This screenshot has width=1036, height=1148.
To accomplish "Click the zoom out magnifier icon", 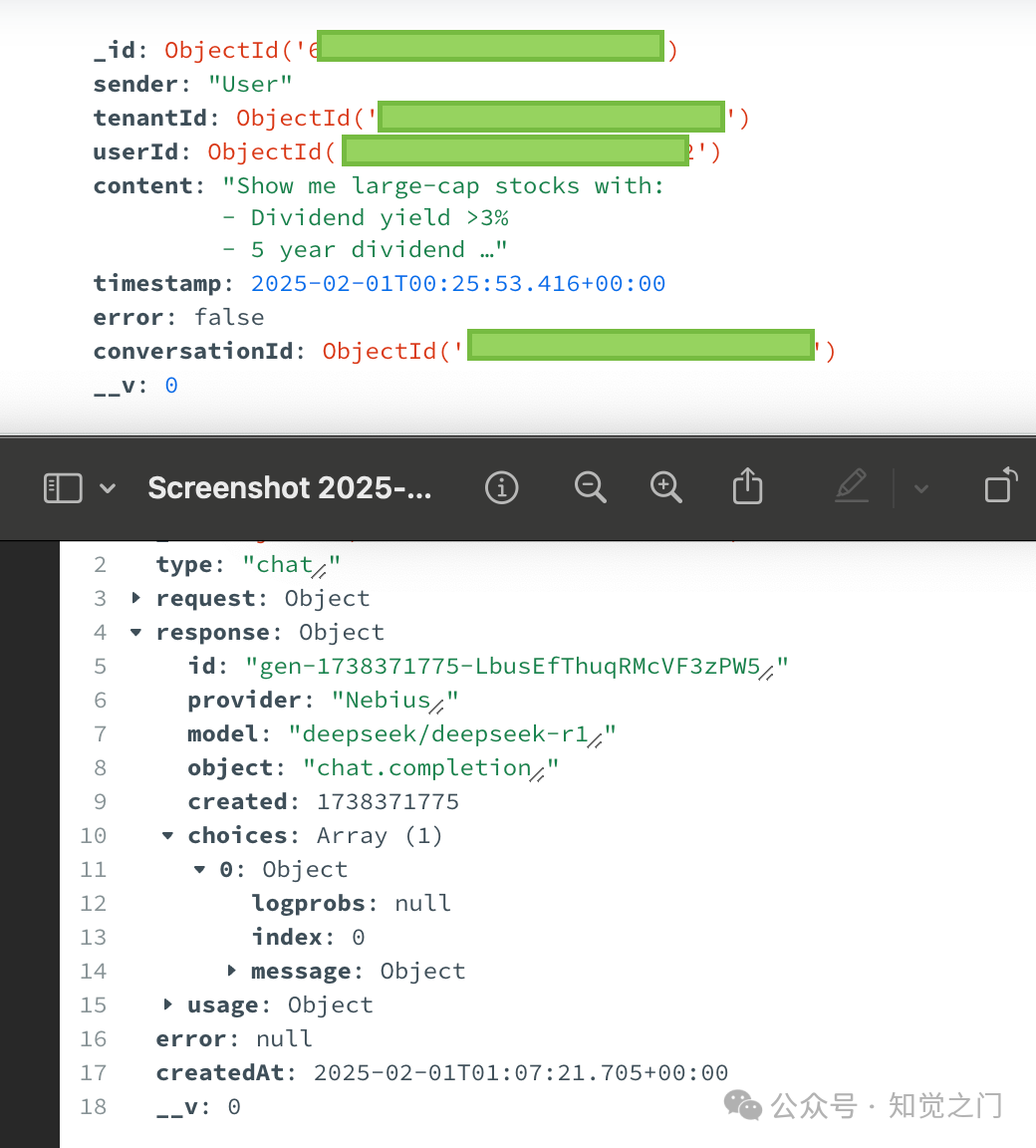I will tap(591, 487).
